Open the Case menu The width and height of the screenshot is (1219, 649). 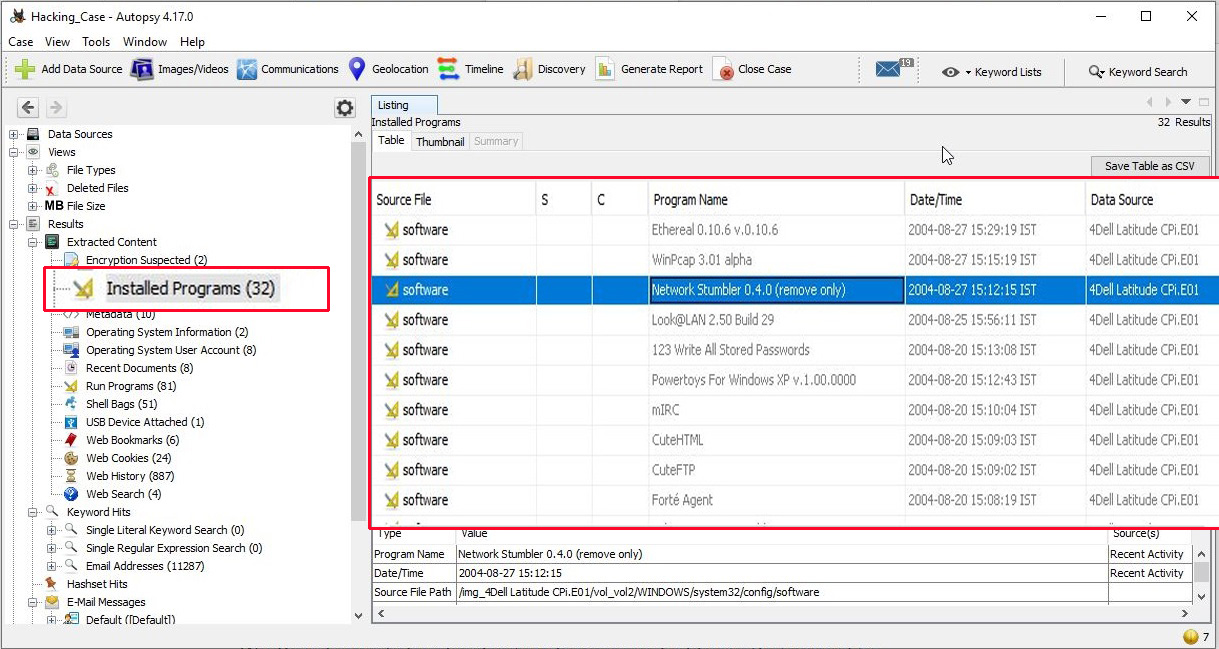pyautogui.click(x=21, y=42)
